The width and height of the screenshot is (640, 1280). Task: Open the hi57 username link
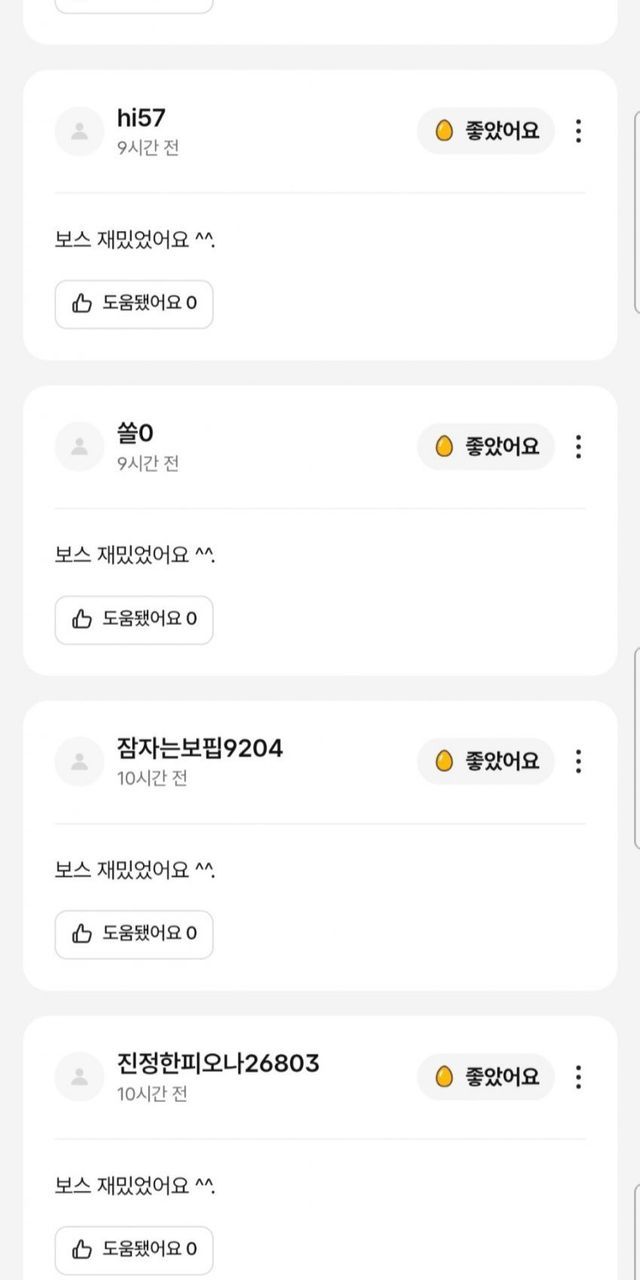141,118
